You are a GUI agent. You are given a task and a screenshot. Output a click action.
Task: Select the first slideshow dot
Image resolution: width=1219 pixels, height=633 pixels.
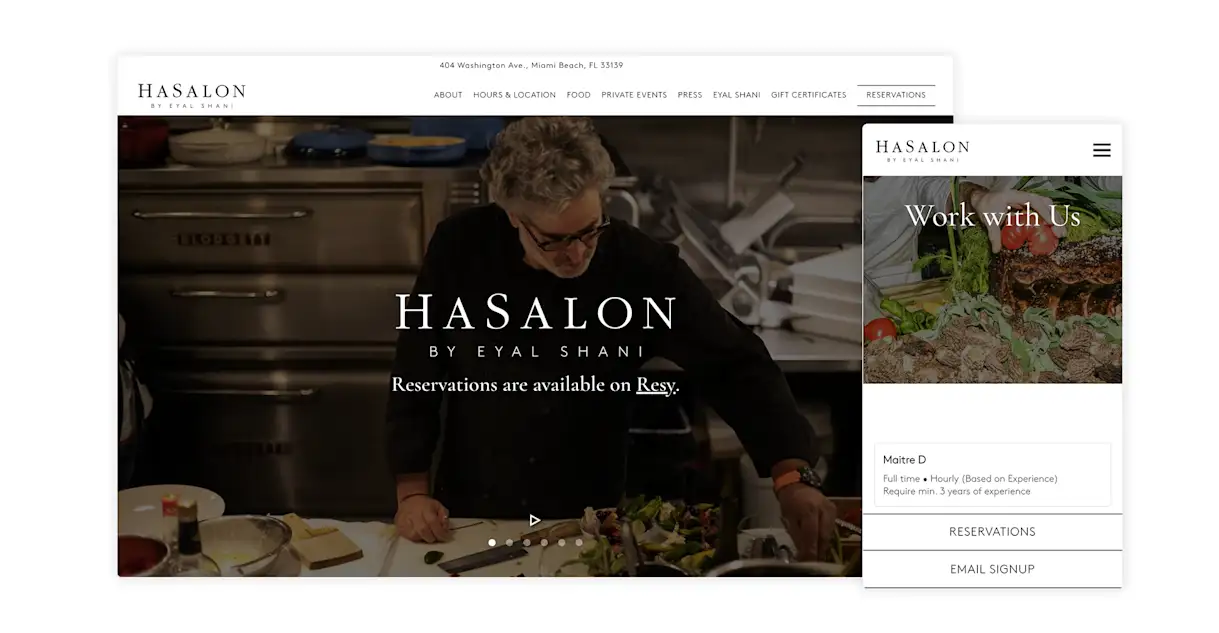click(x=492, y=543)
